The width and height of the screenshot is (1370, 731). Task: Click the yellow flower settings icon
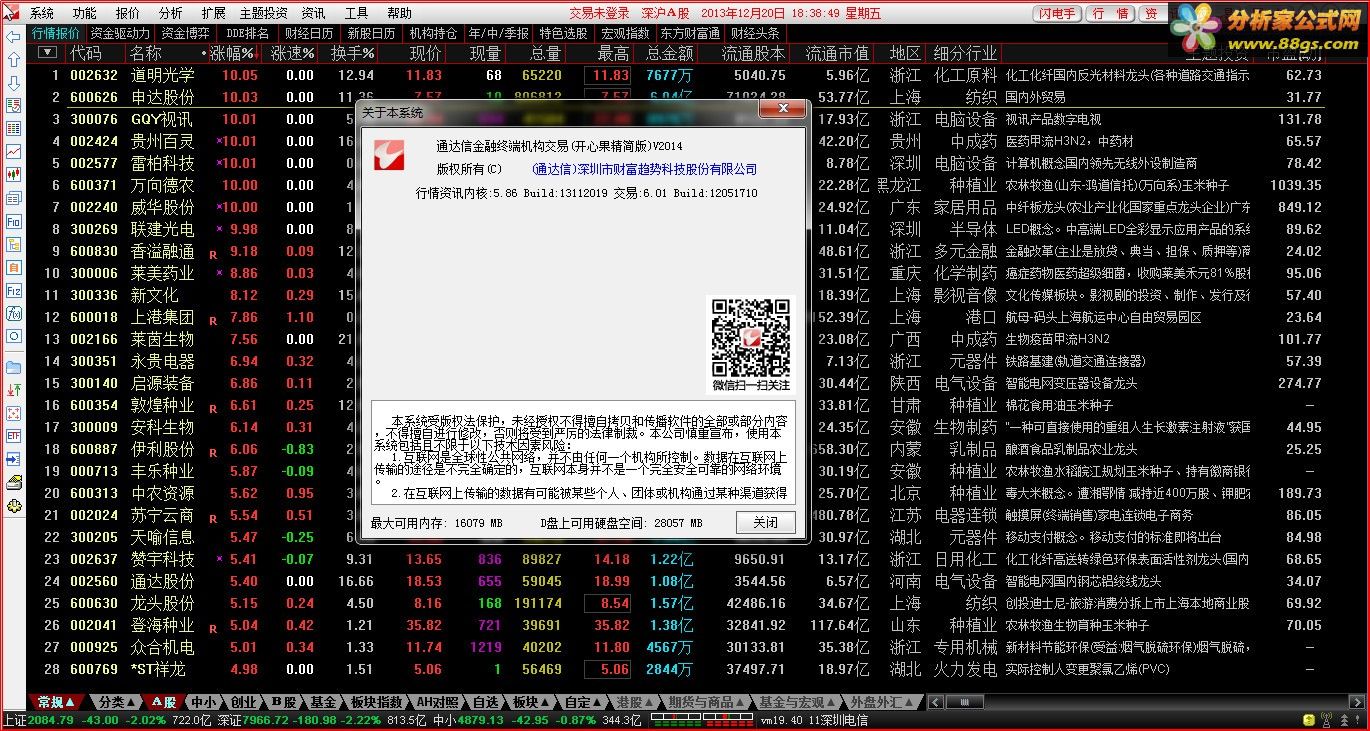(13, 505)
